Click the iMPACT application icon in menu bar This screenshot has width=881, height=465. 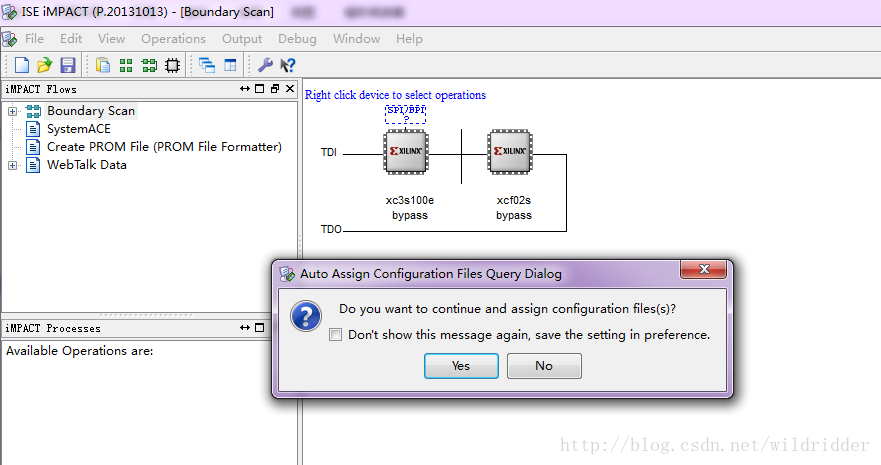[x=10, y=39]
